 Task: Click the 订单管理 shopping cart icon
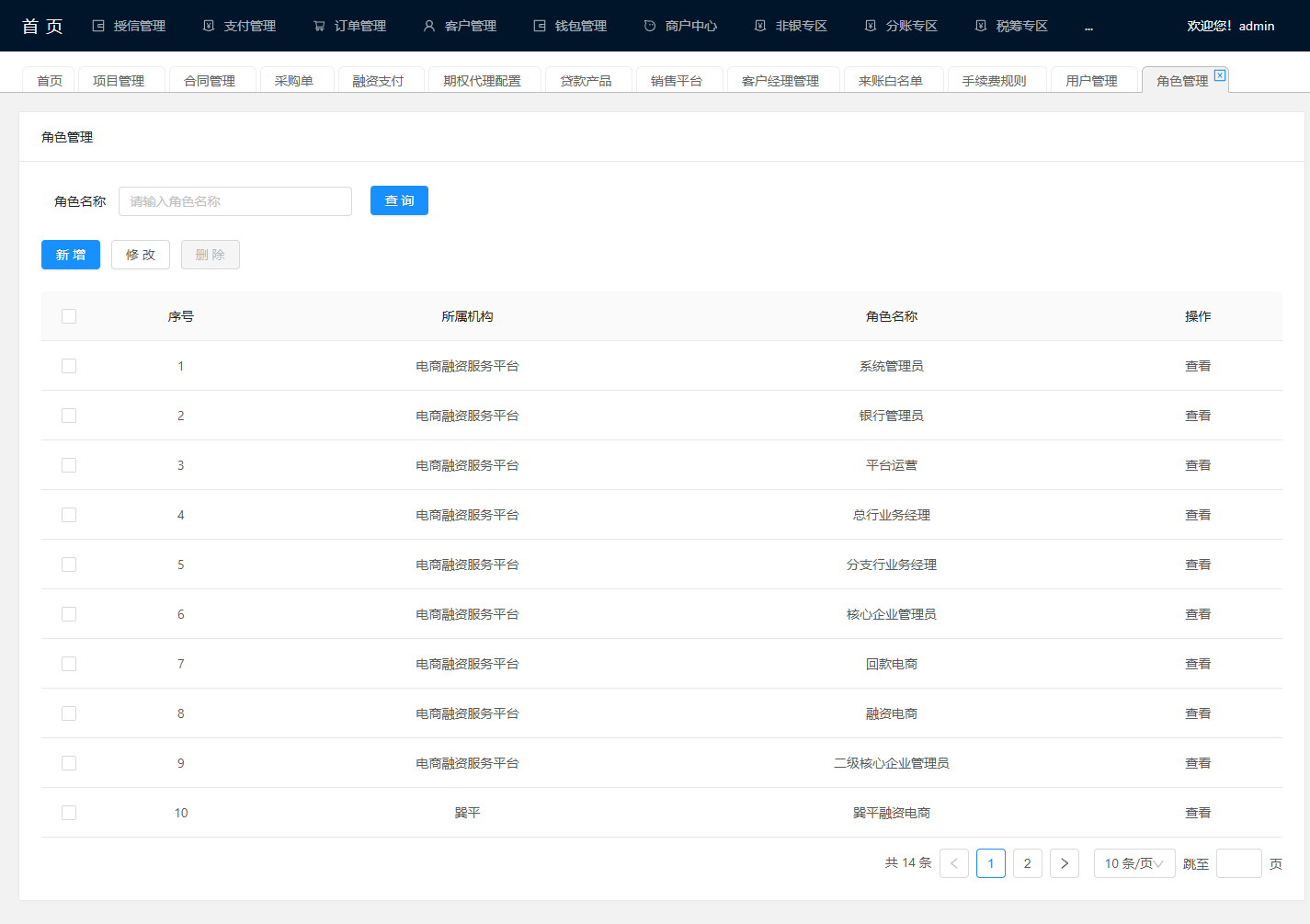pyautogui.click(x=319, y=26)
